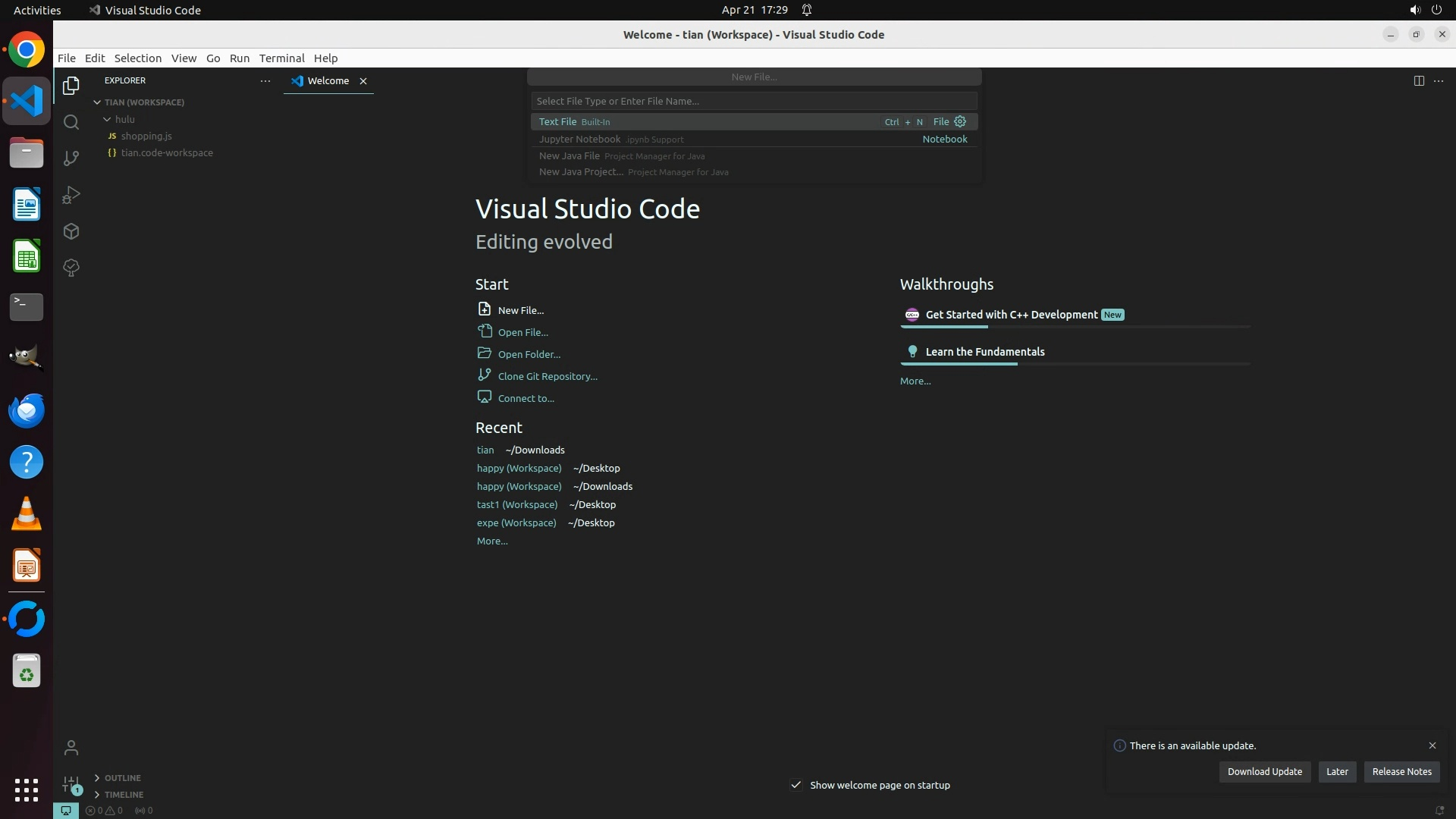The width and height of the screenshot is (1456, 819).
Task: Open the Terminal menu
Action: [x=281, y=58]
